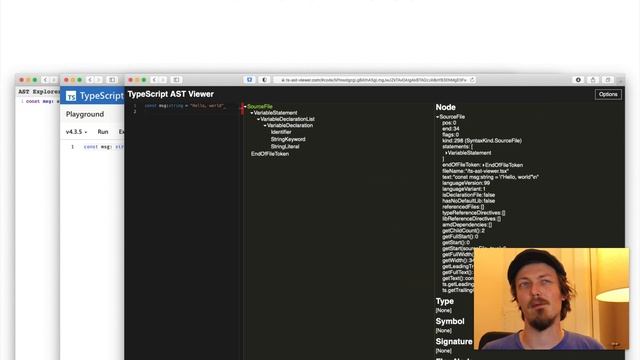This screenshot has width=640, height=360.
Task: Toggle sidebar icon in TypeScript Playground window
Action: [x=112, y=80]
